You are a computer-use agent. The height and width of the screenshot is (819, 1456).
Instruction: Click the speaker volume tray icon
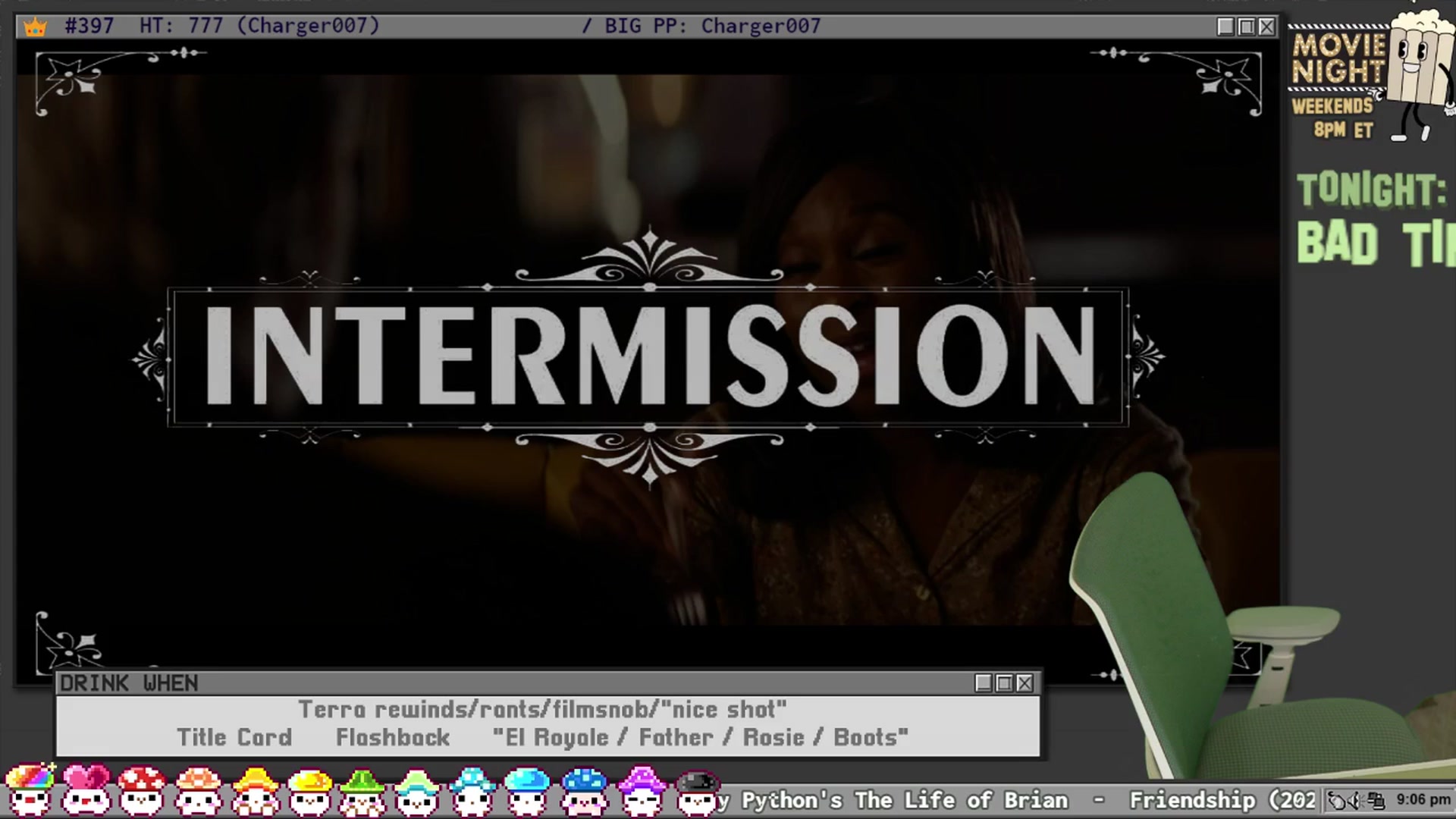1354,800
